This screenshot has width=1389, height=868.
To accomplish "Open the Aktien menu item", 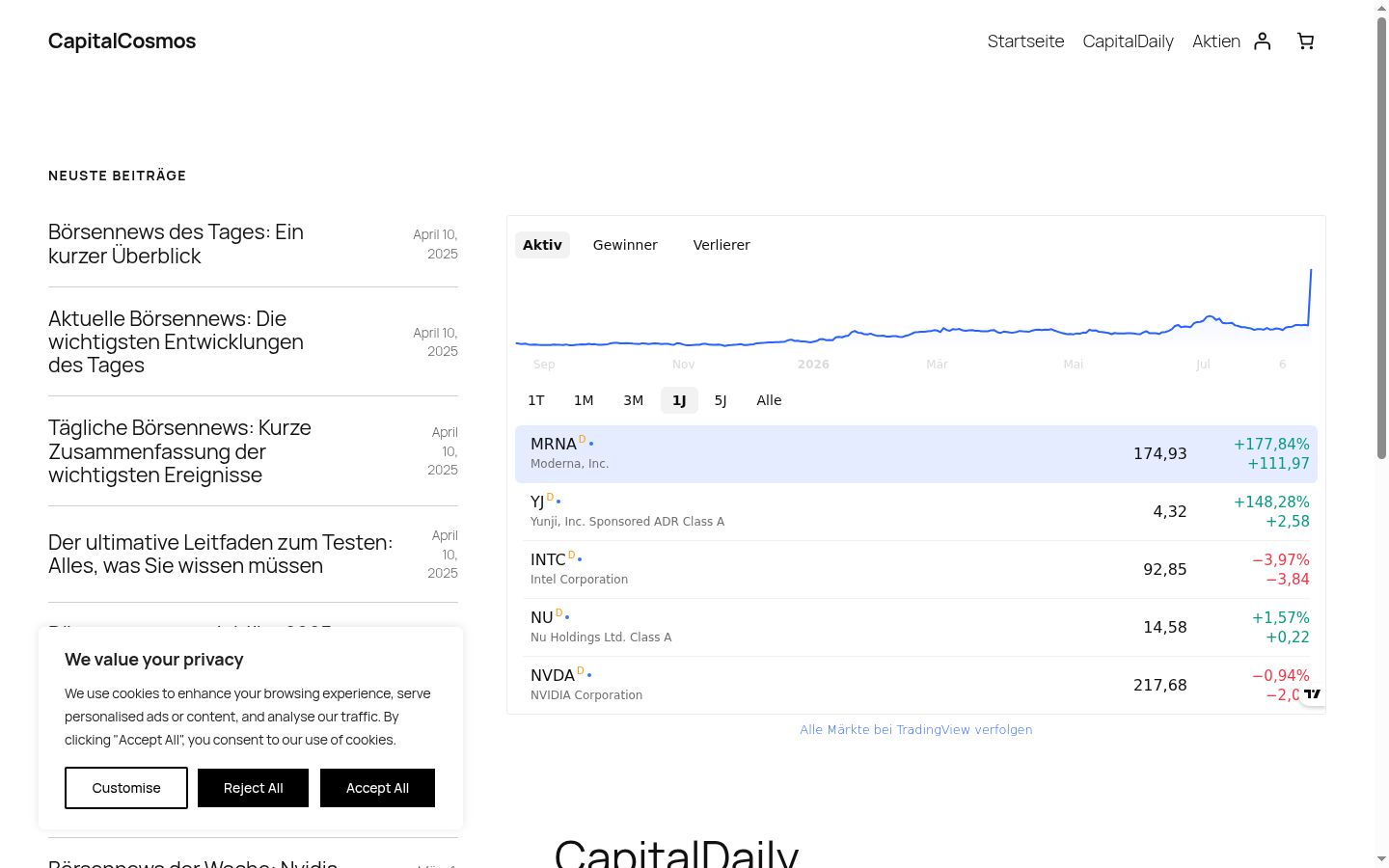I will (1216, 41).
